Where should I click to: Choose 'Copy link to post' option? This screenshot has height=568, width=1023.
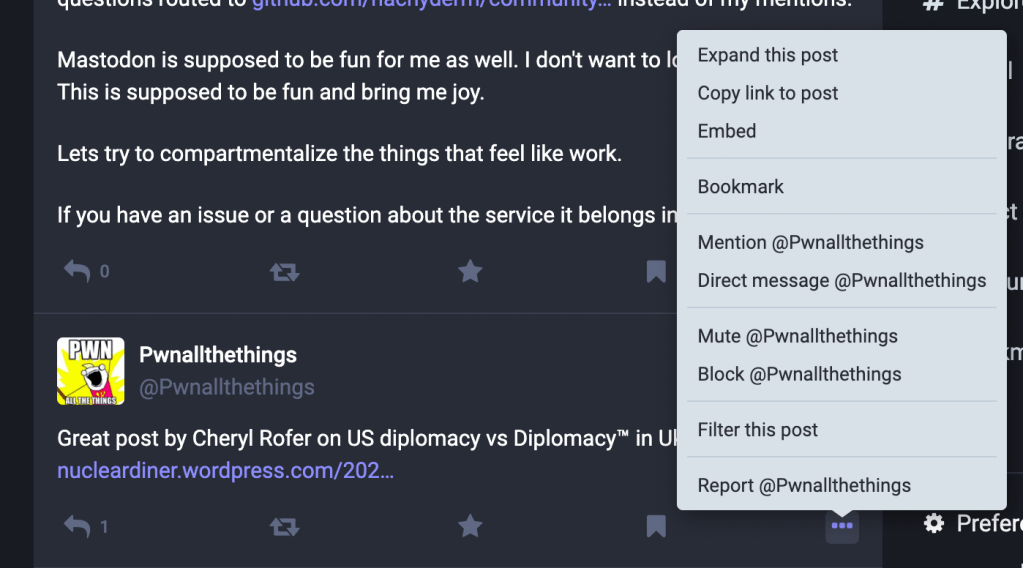coord(768,93)
